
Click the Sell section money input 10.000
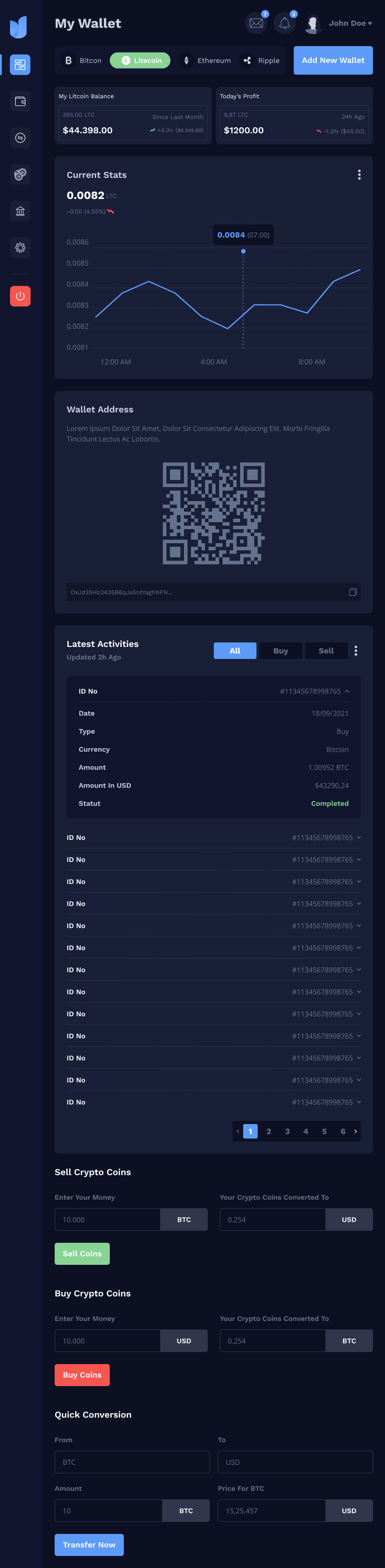pyautogui.click(x=108, y=1219)
